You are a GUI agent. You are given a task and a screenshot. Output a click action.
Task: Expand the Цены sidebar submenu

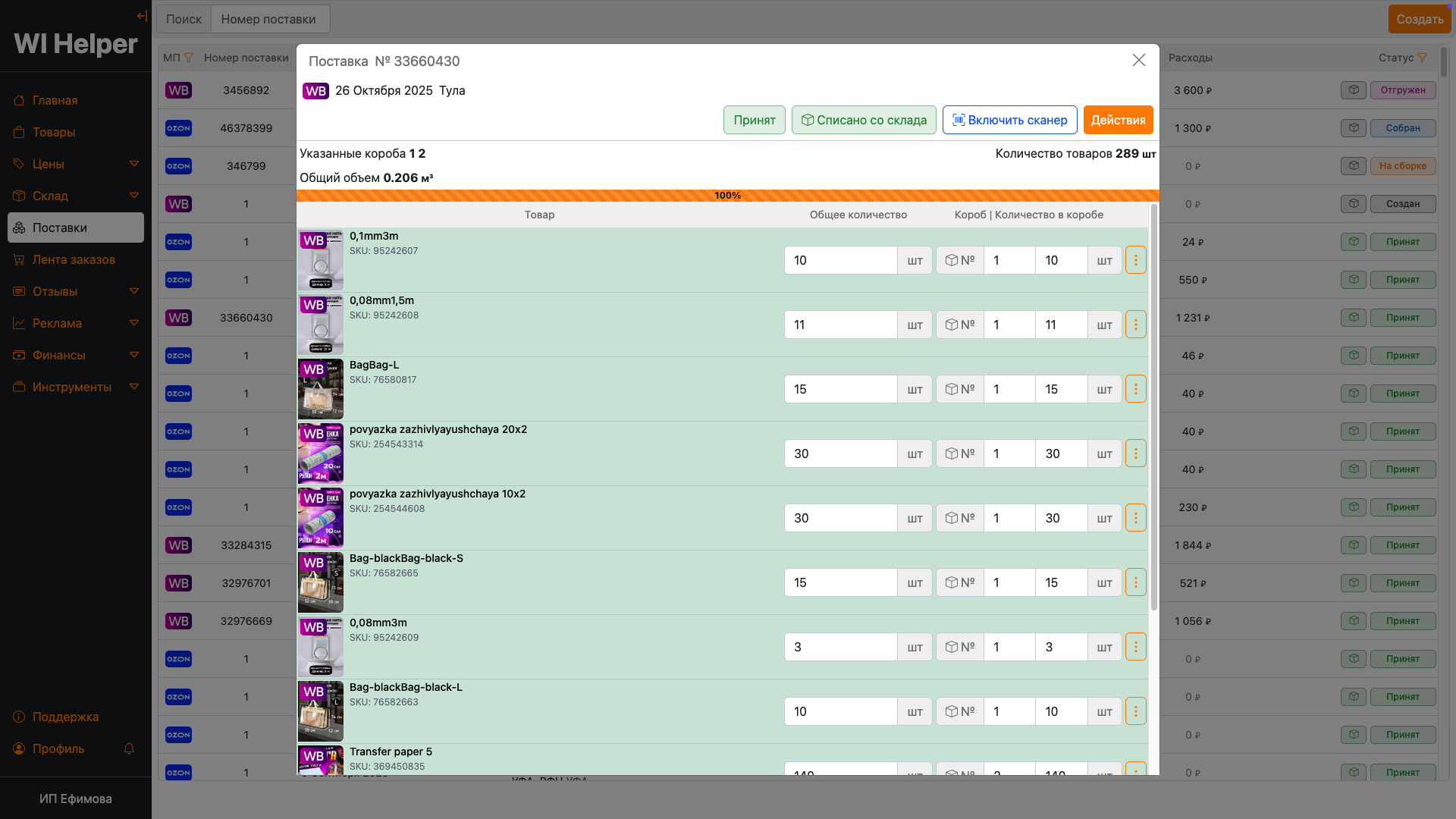pyautogui.click(x=134, y=164)
